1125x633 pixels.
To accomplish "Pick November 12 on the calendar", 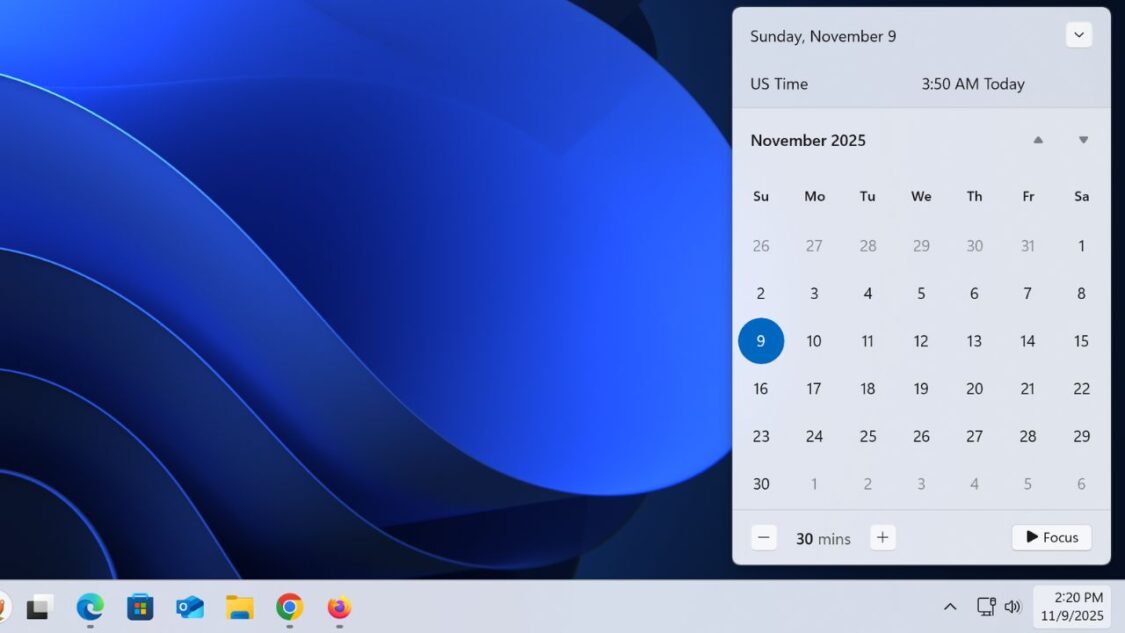I will 921,341.
